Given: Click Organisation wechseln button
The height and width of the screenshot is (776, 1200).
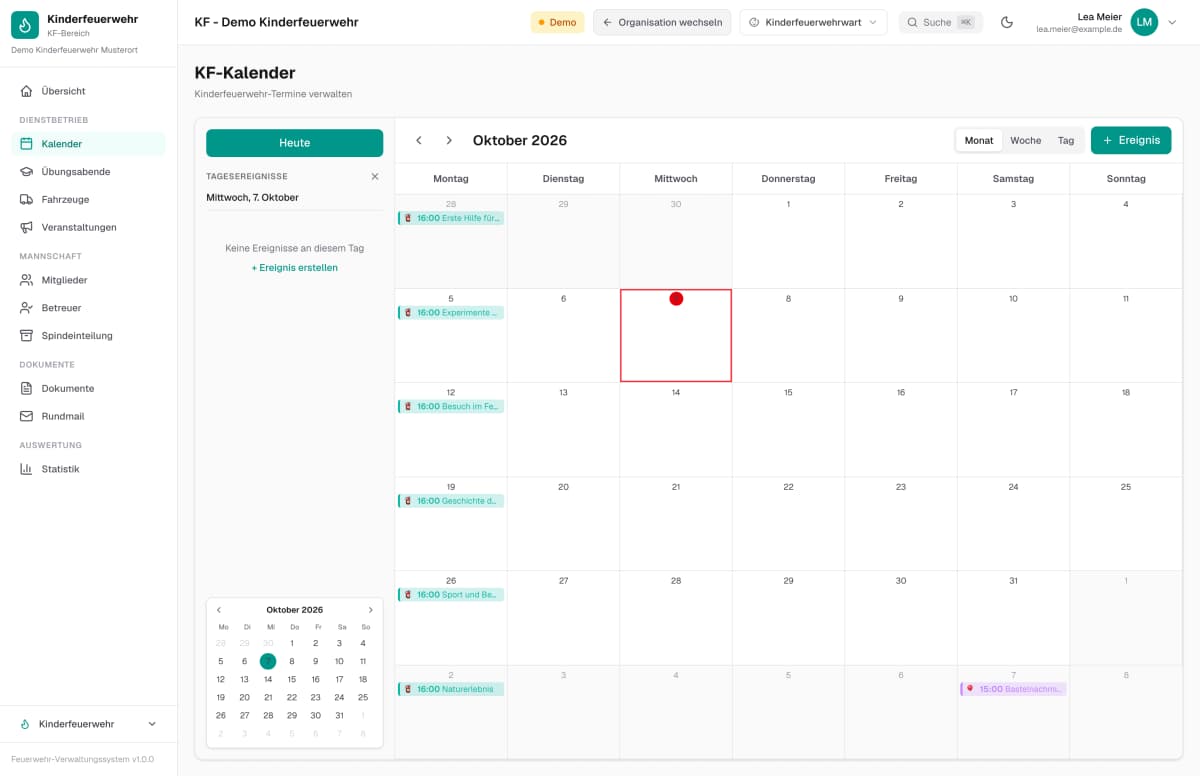Looking at the screenshot, I should point(662,22).
